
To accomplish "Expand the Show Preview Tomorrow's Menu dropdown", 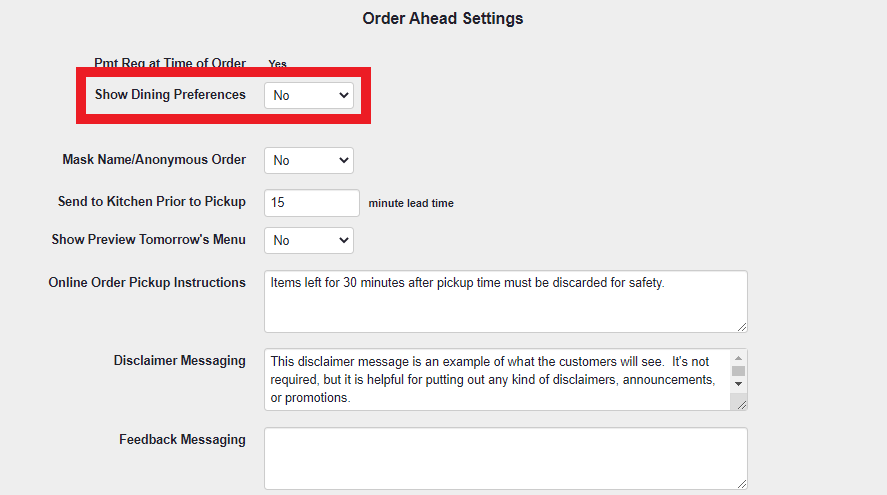I will pyautogui.click(x=308, y=240).
